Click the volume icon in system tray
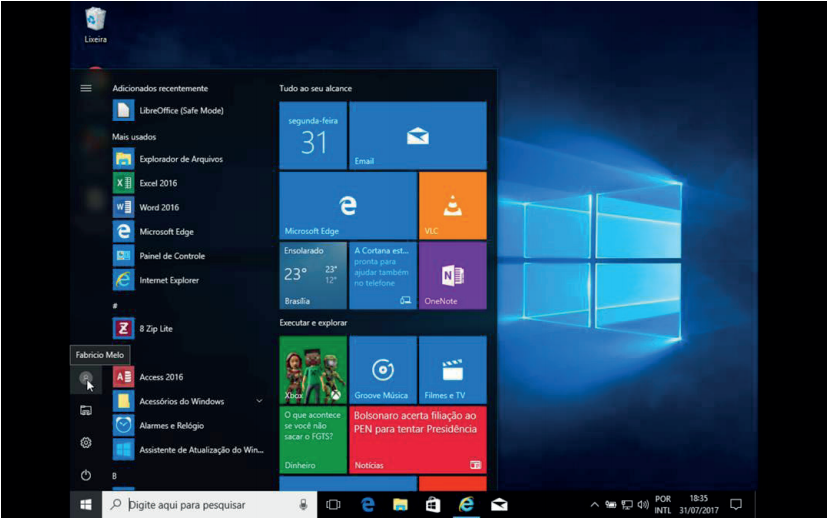 [642, 505]
